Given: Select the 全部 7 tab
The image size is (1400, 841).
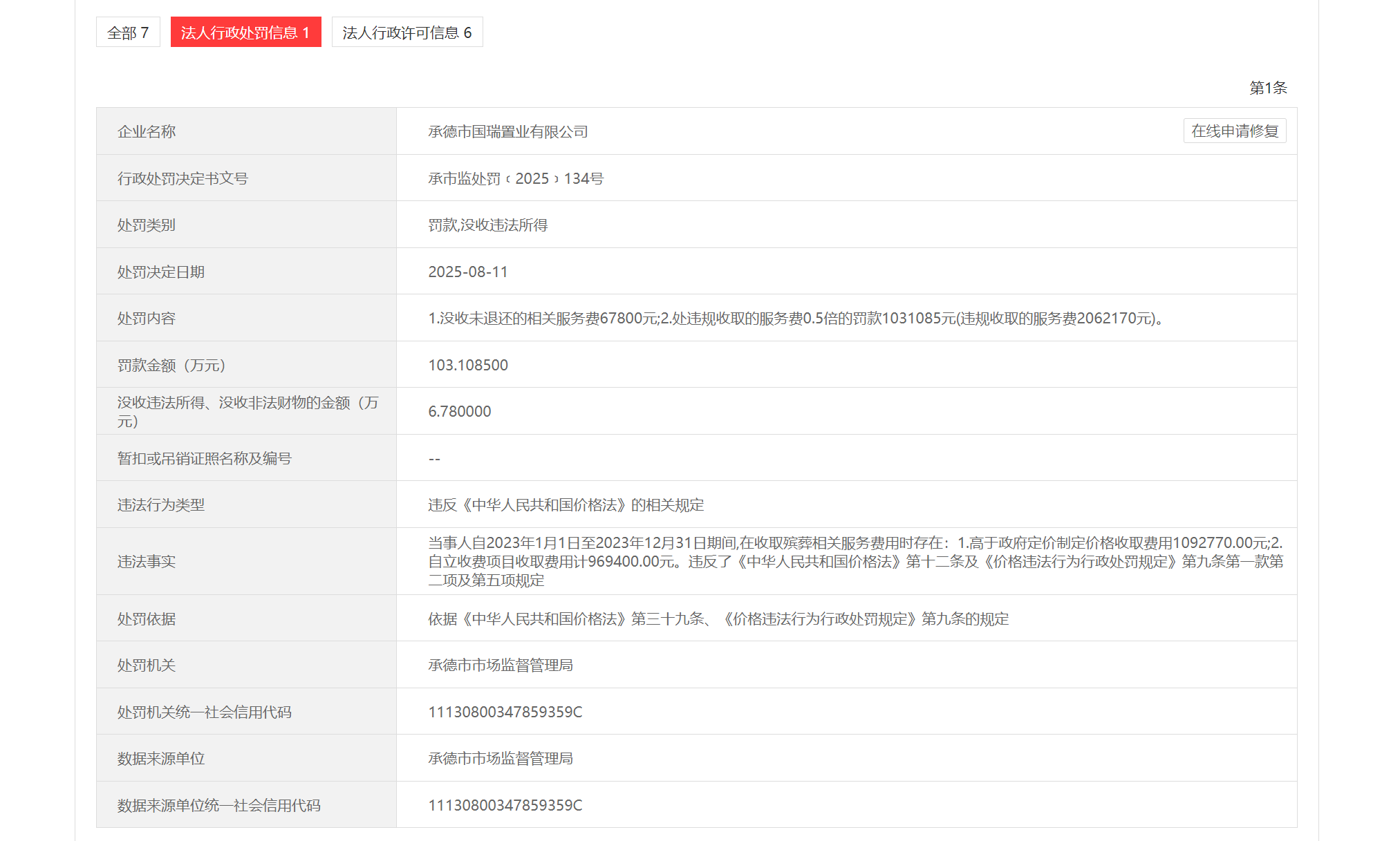Looking at the screenshot, I should click(128, 32).
